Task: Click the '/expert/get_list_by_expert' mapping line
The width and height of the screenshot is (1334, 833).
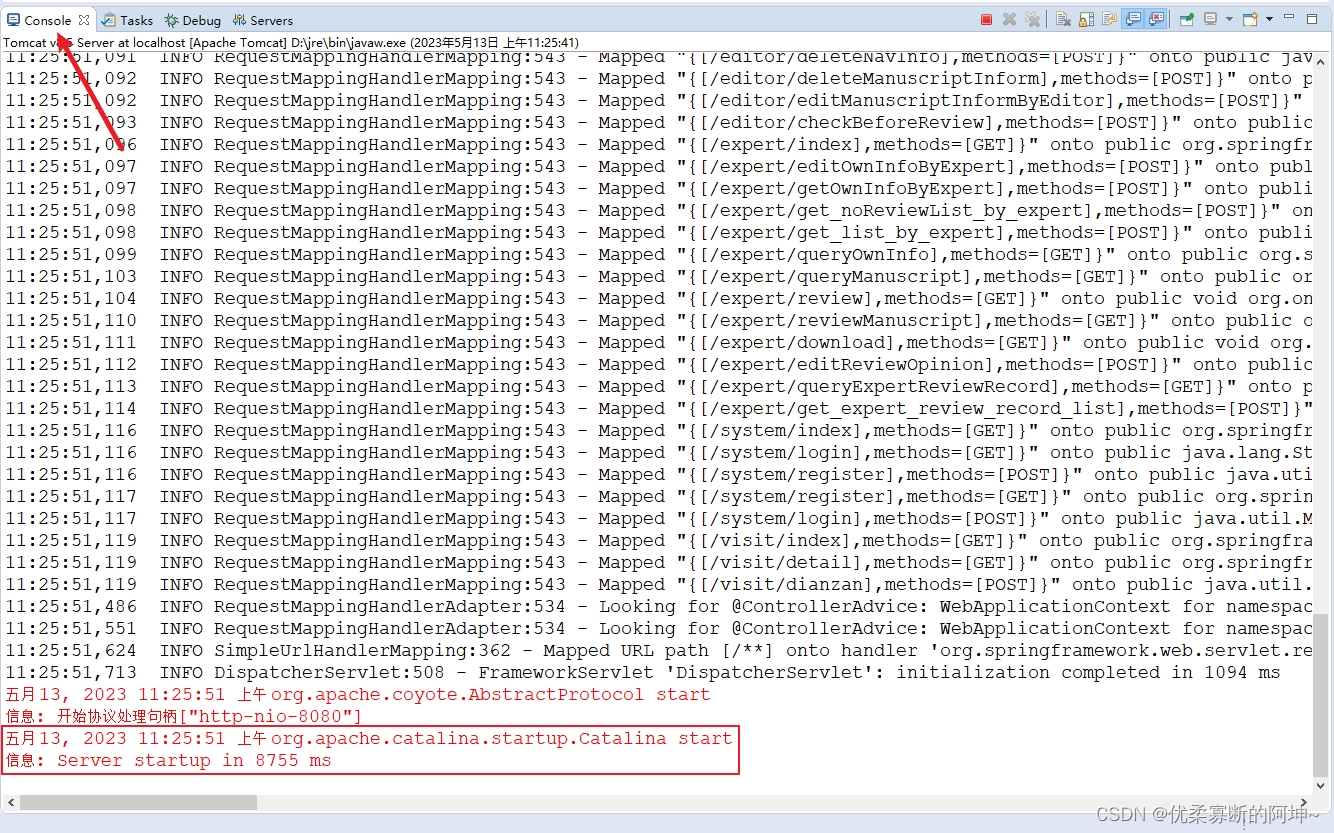Action: (658, 232)
